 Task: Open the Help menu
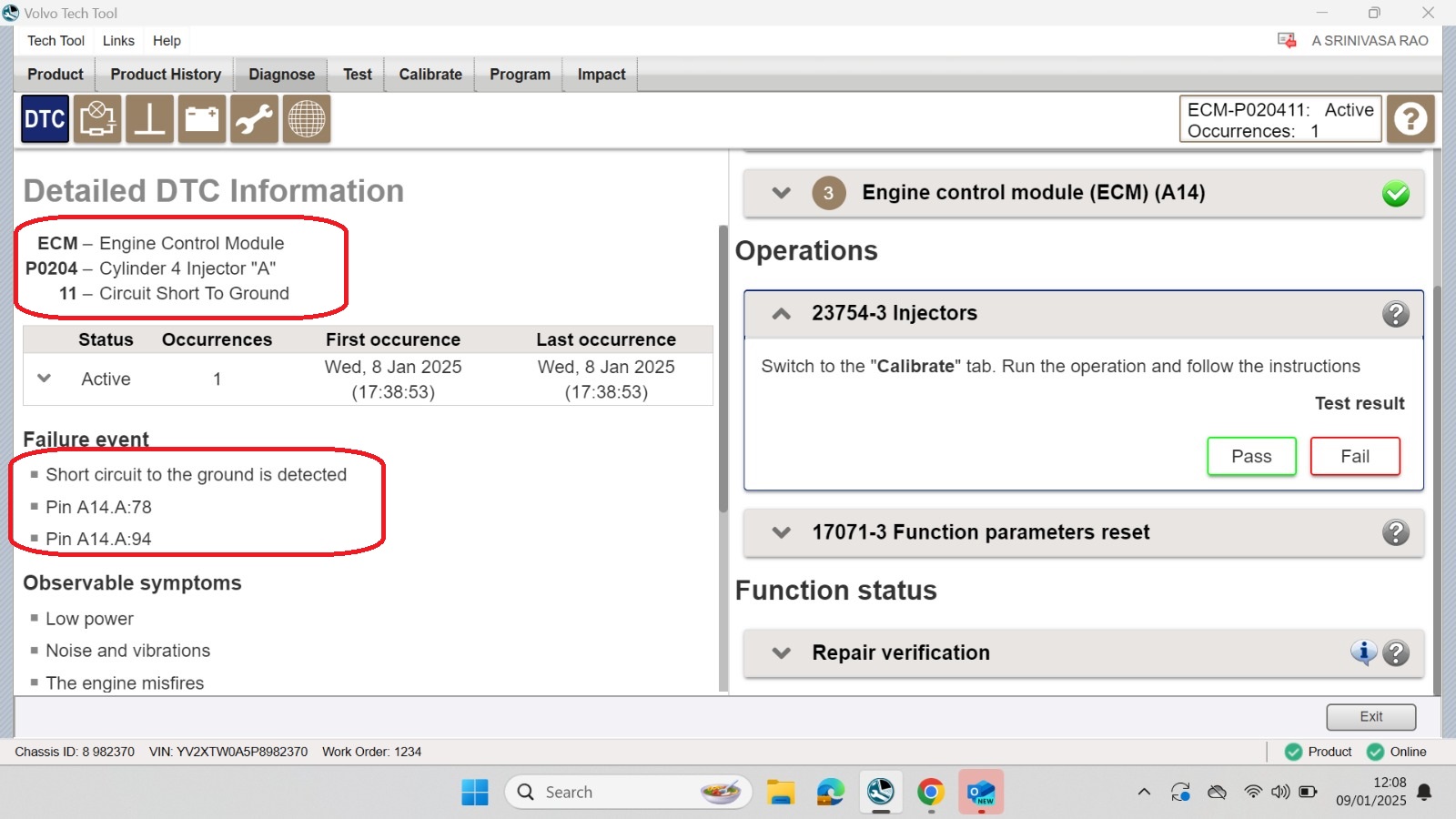point(167,41)
